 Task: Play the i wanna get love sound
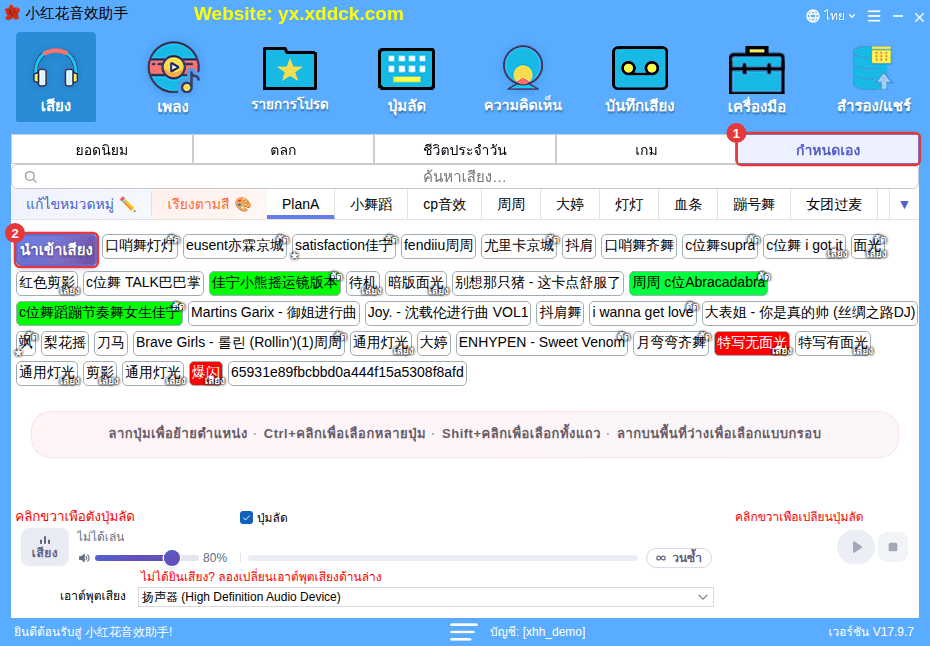642,313
